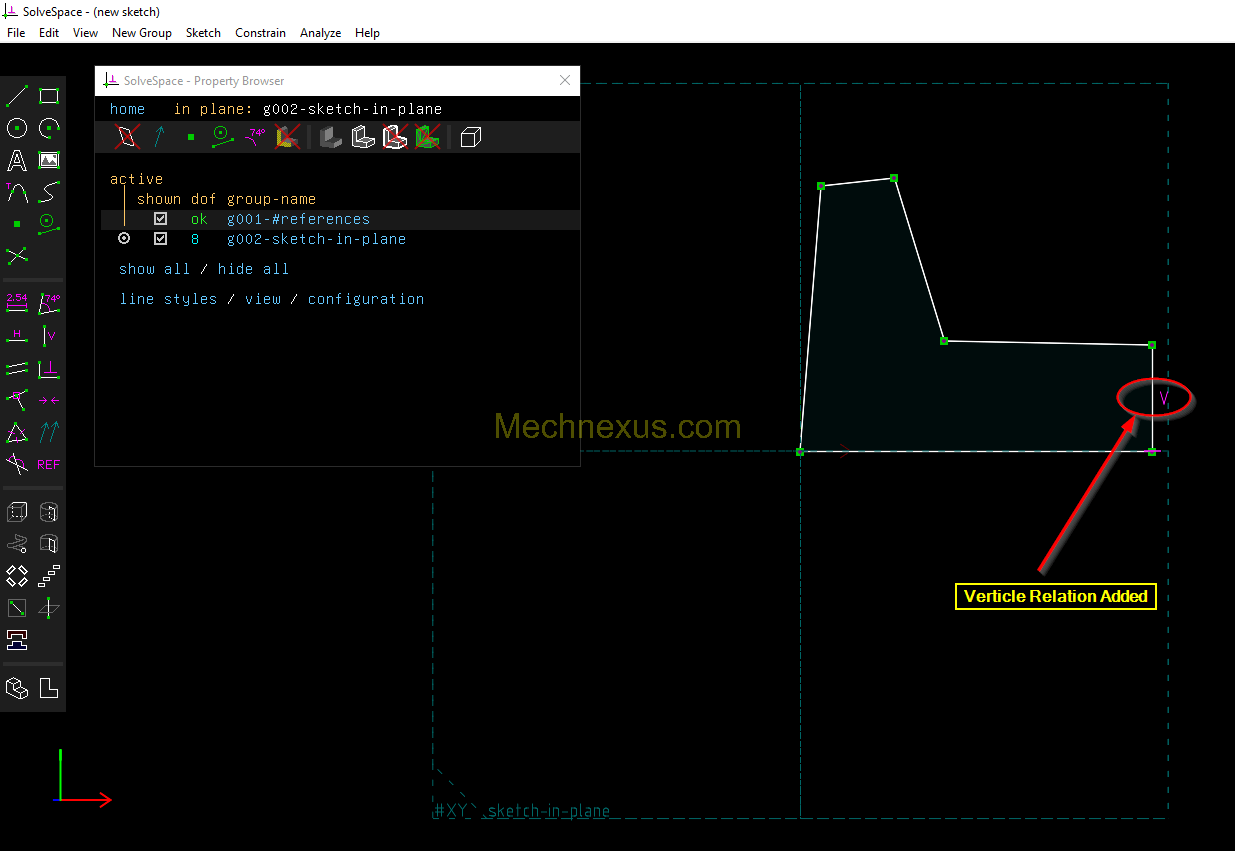Toggle the REF reference dimension tool
The image size is (1235, 851).
click(x=49, y=464)
